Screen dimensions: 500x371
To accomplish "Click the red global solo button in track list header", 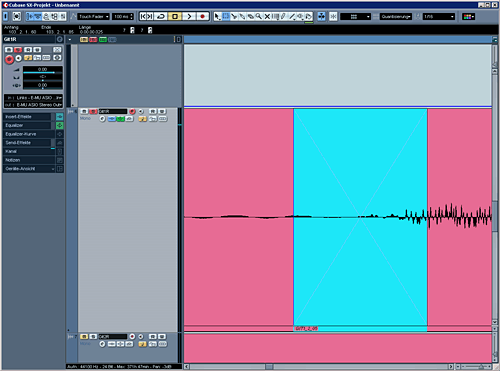I will 93,40.
